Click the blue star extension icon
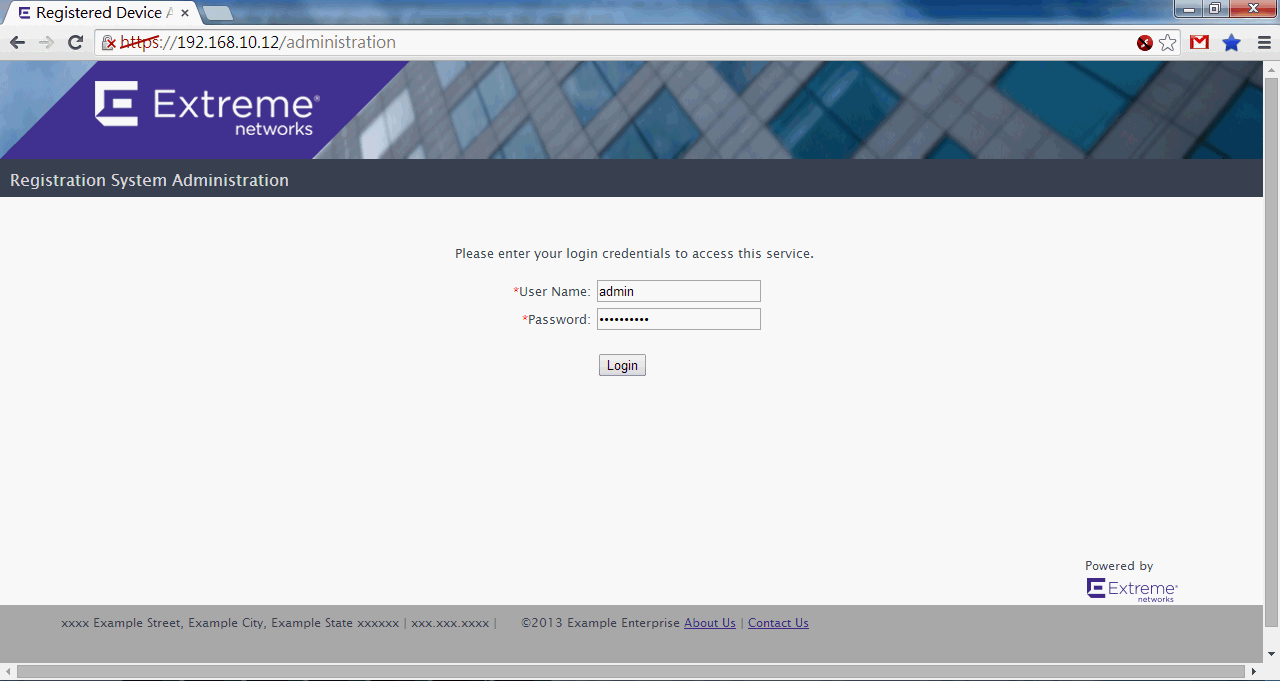 coord(1232,43)
